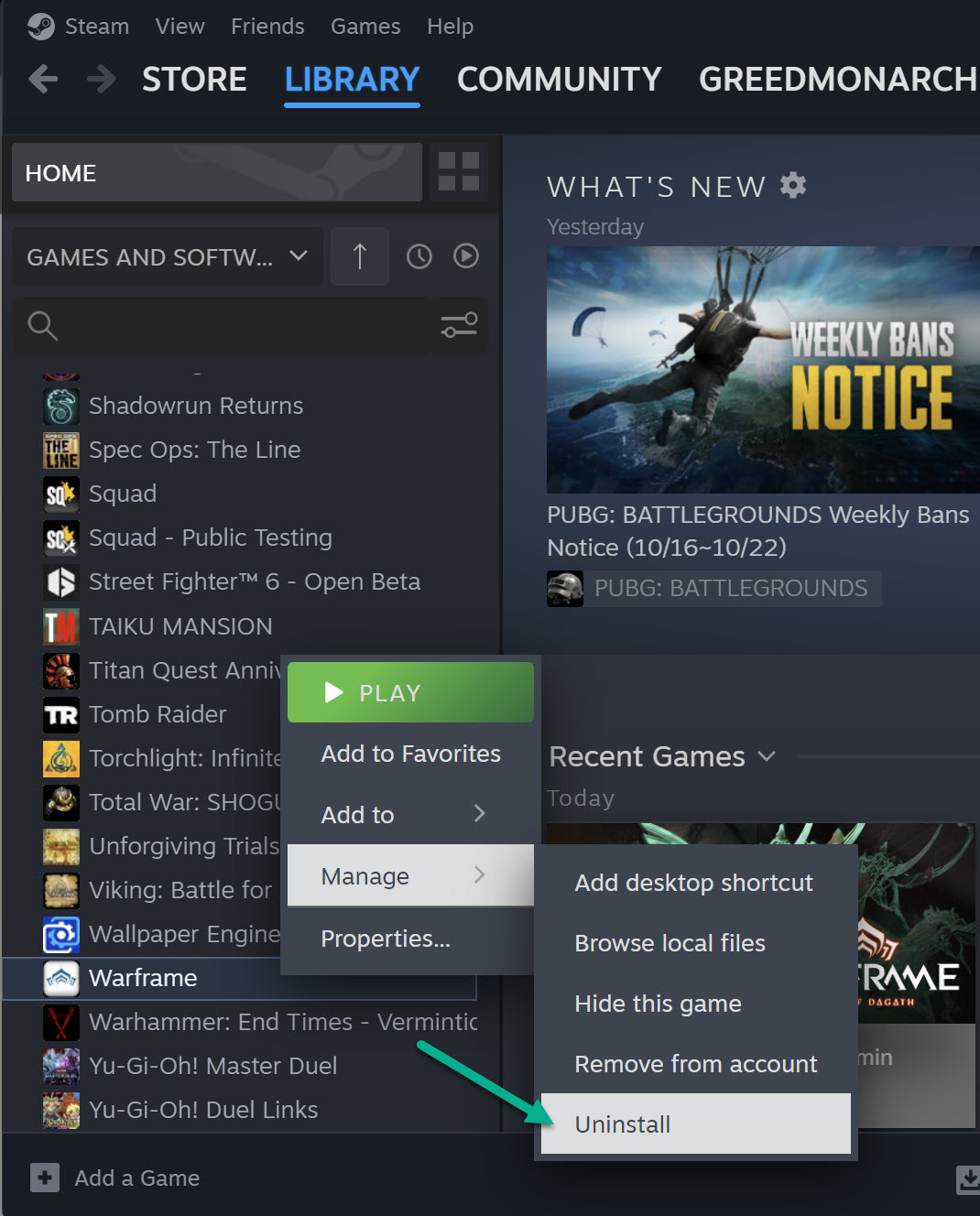
Task: Choose Add to Favorites in the context menu
Action: 410,754
